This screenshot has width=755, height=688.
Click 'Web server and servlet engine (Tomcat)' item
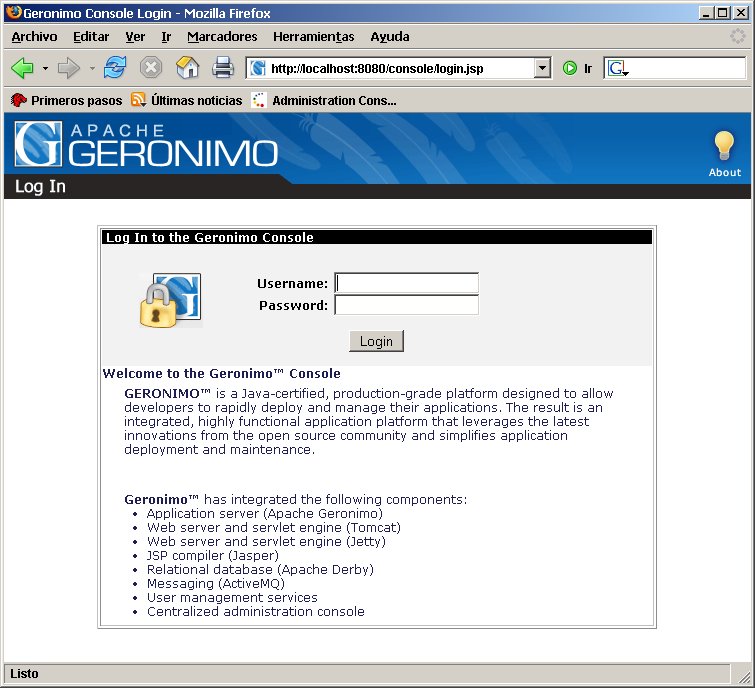click(273, 528)
